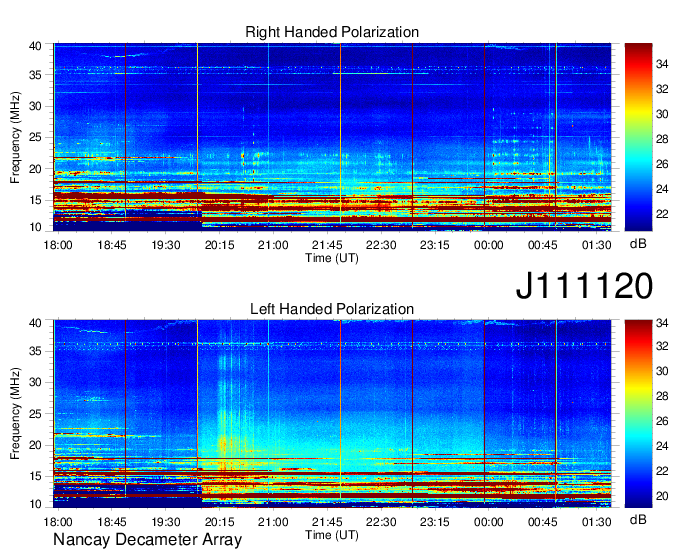This screenshot has height=552, width=680.
Task: Click the 19:30 time tick of Left Handed plot
Action: pyautogui.click(x=166, y=522)
